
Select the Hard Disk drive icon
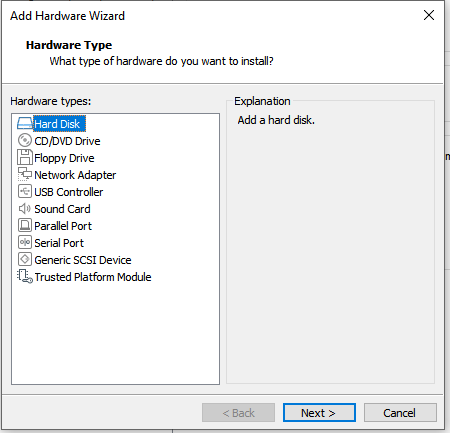click(25, 124)
